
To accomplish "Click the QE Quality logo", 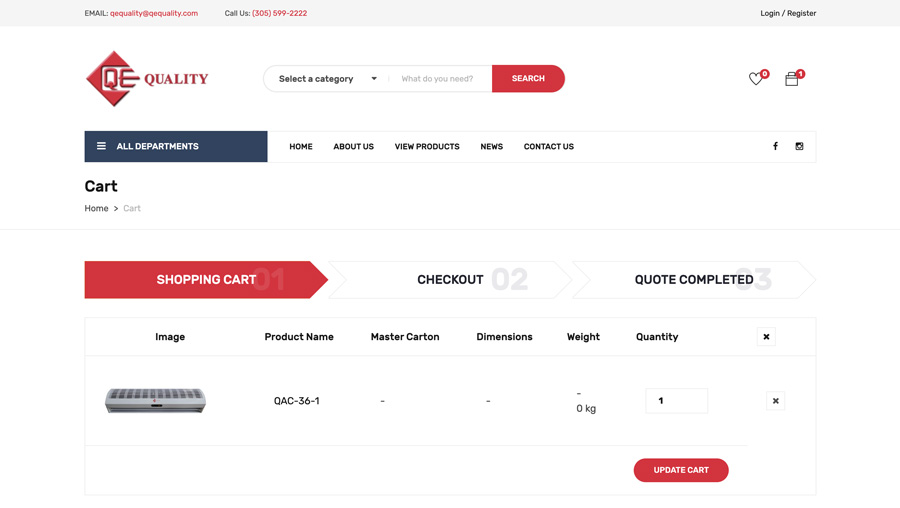I will tap(147, 79).
